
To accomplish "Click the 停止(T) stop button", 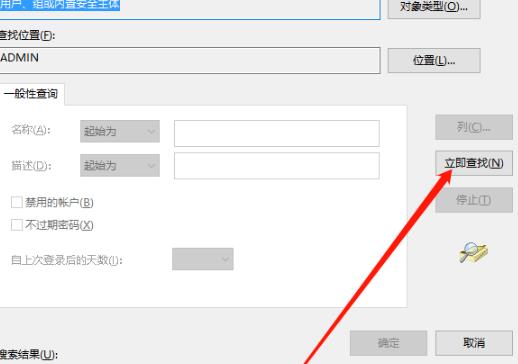I will [474, 200].
